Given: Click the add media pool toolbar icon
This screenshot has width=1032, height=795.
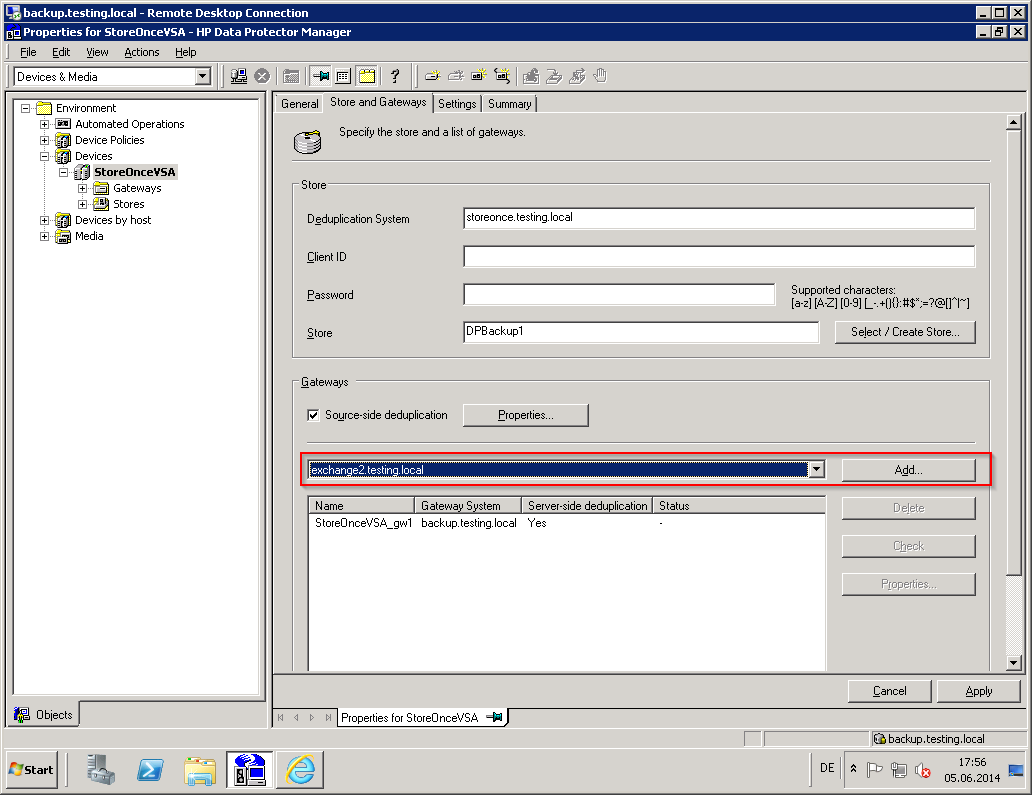Looking at the screenshot, I should coord(478,76).
